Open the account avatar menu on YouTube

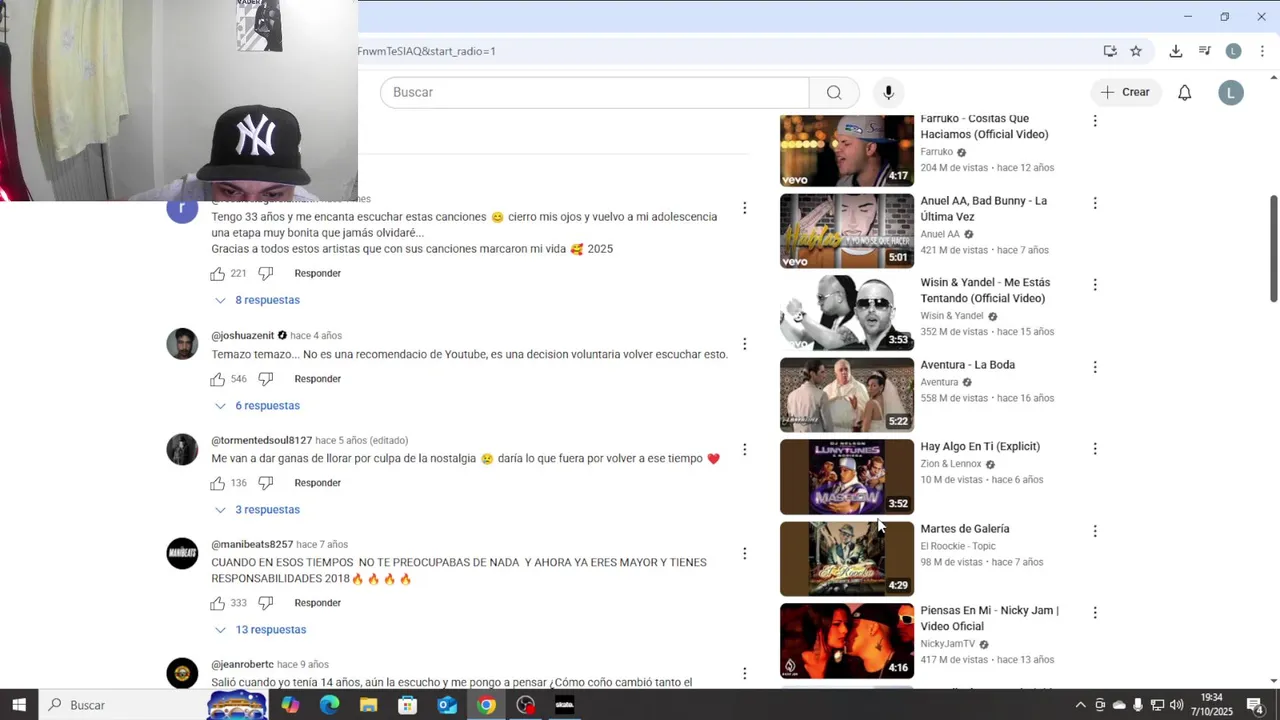coord(1231,93)
